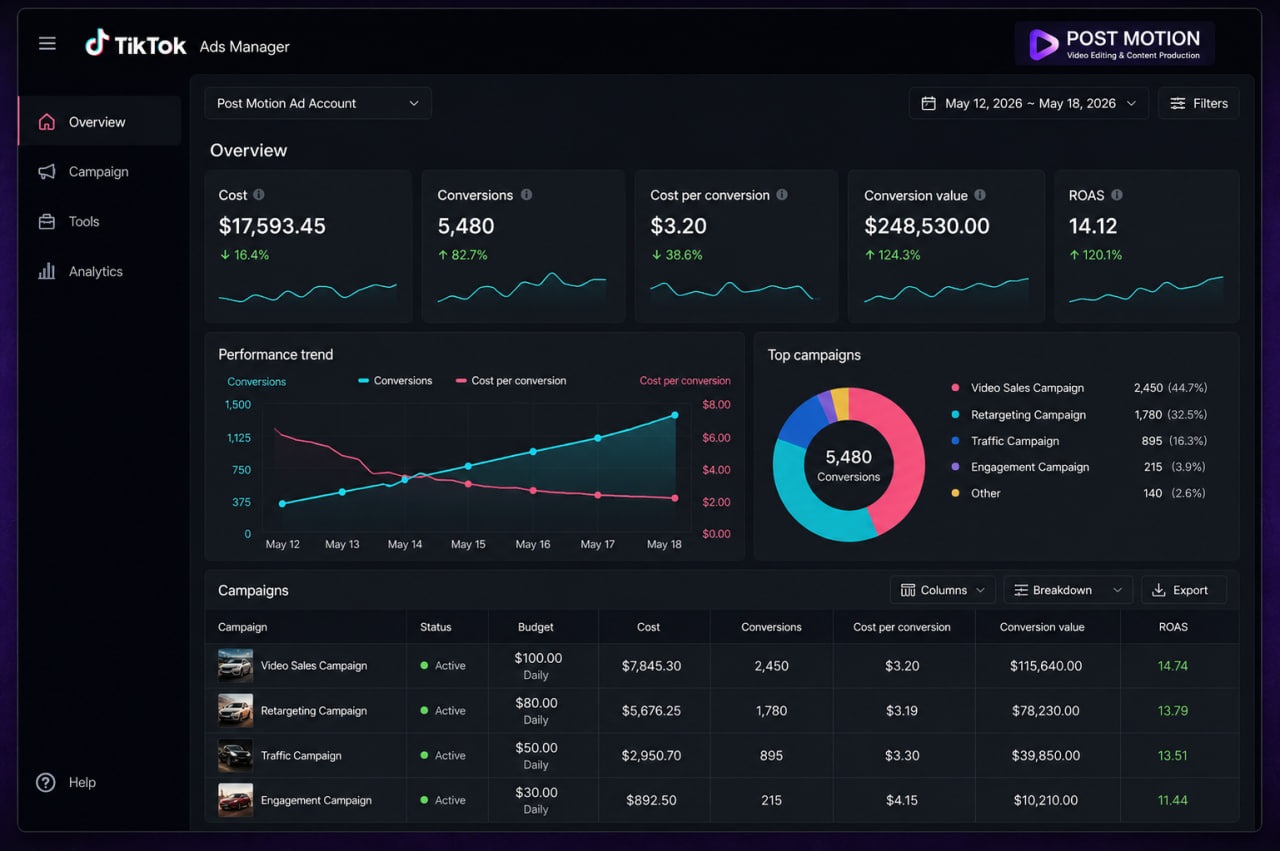Click the Retargeting Campaign thumbnail
This screenshot has width=1280, height=851.
pyautogui.click(x=236, y=710)
